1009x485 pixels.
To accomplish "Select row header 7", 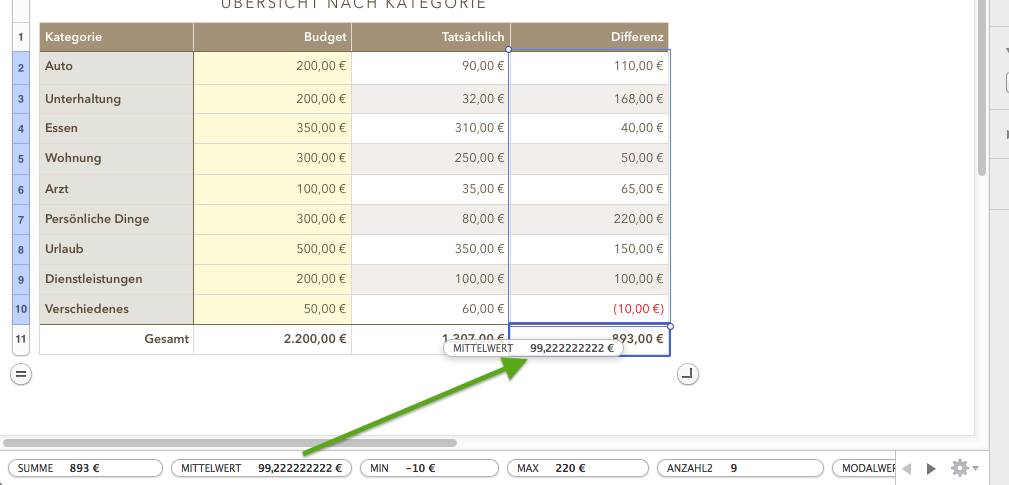I will pos(21,219).
